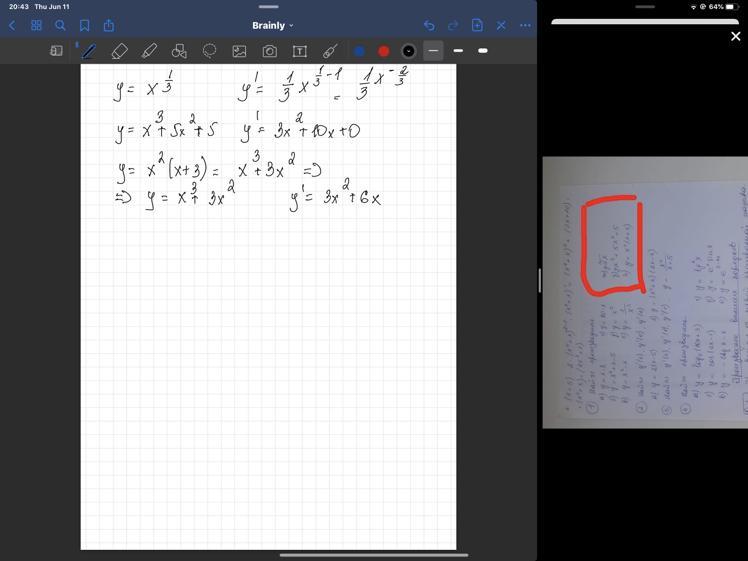748x561 pixels.
Task: Toggle the zoom window tool
Action: [x=56, y=51]
